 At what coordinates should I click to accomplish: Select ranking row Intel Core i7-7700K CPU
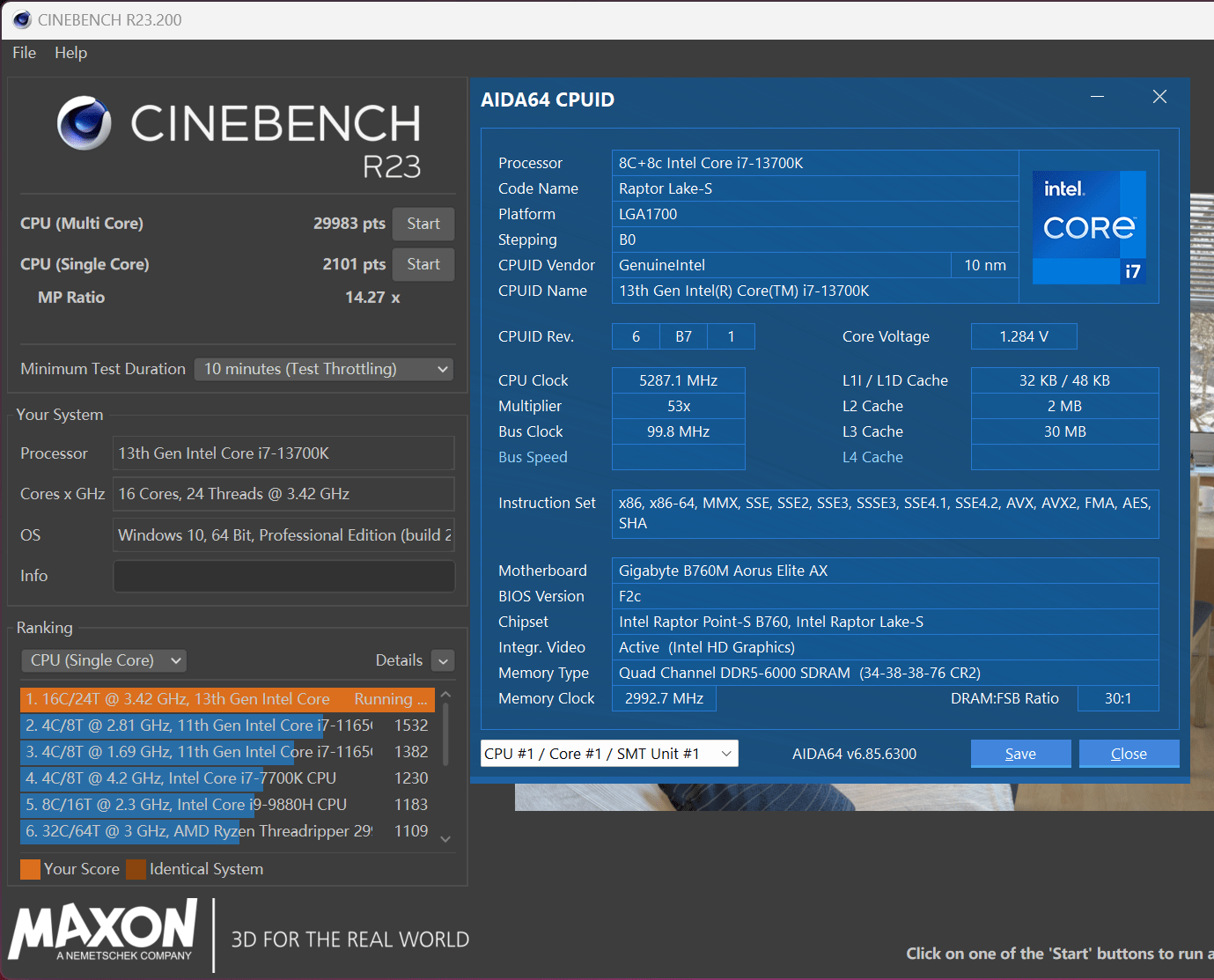pos(227,778)
